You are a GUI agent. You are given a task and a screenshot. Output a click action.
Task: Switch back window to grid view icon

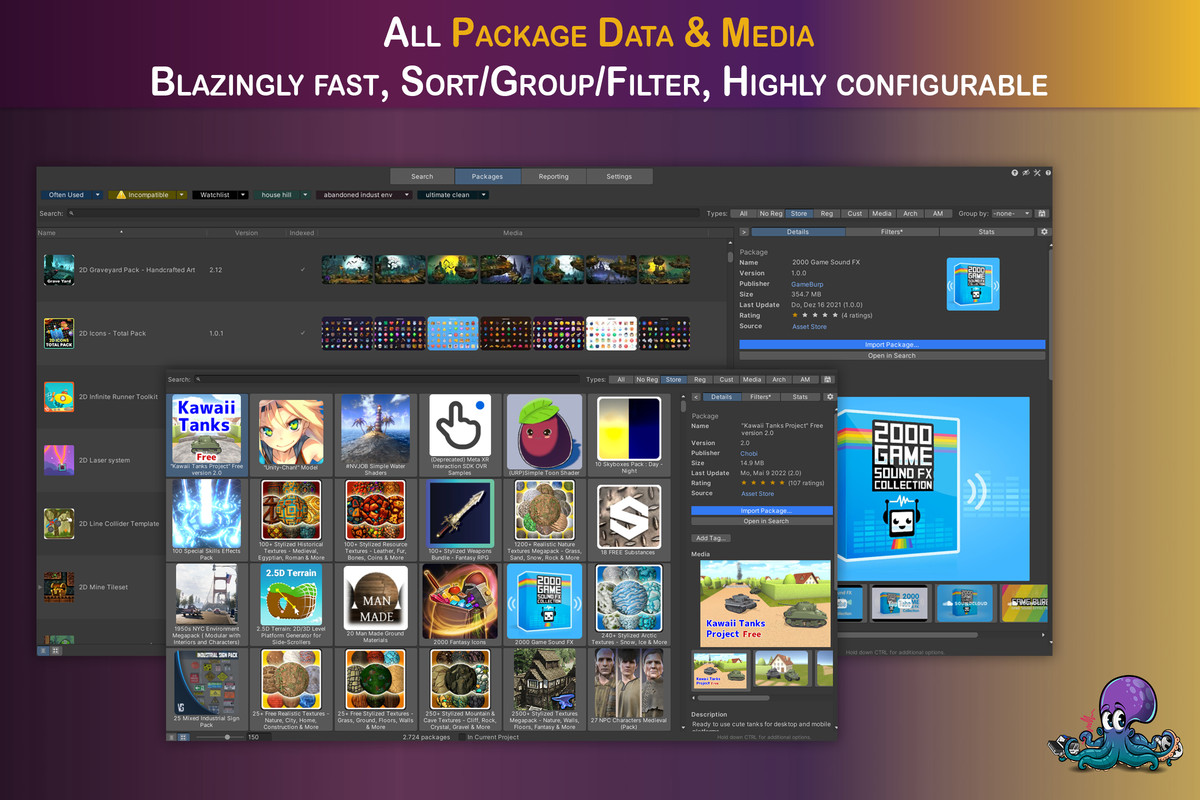click(x=54, y=650)
